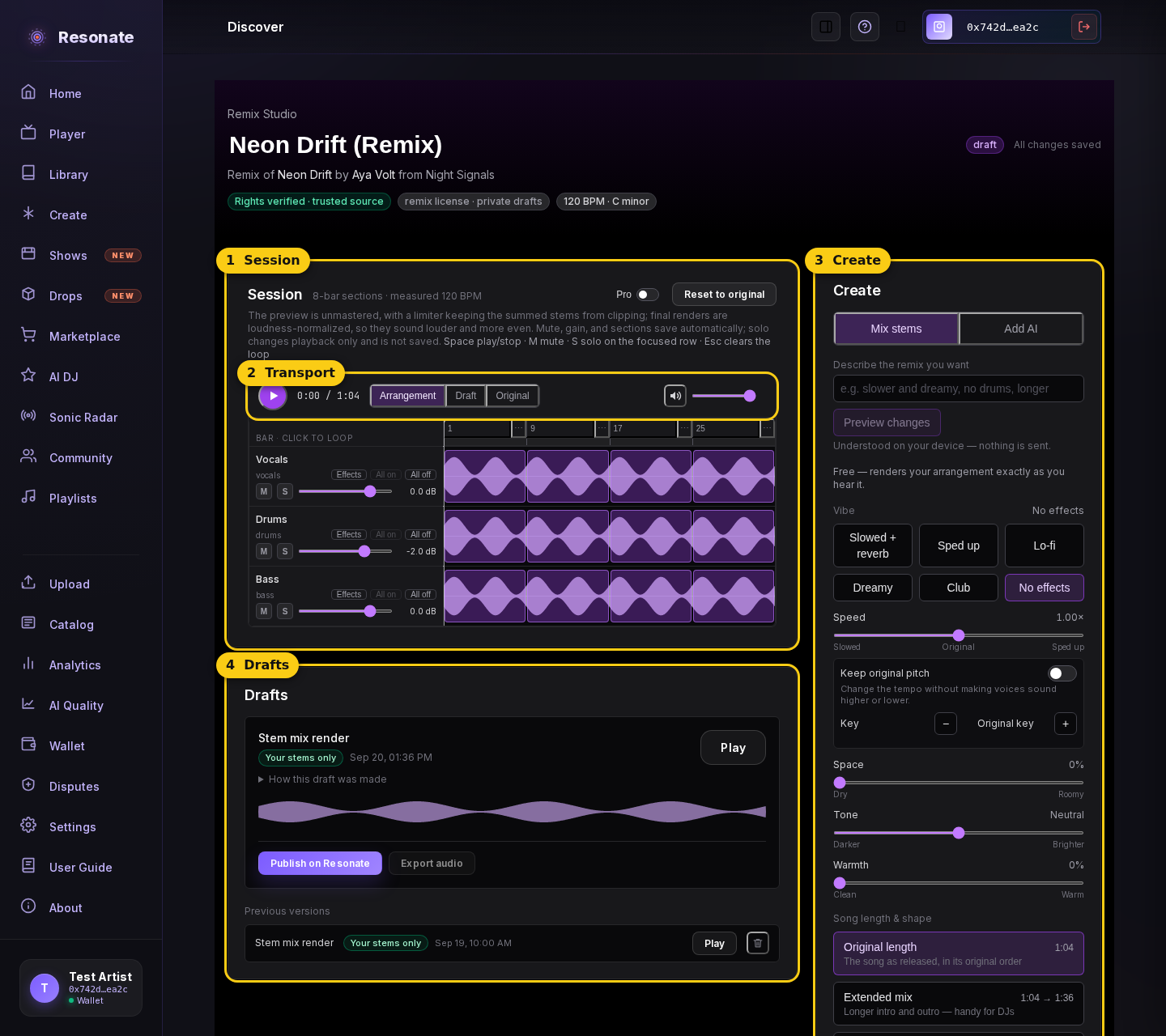1166x1036 pixels.
Task: Open AI DJ
Action: coord(81,376)
